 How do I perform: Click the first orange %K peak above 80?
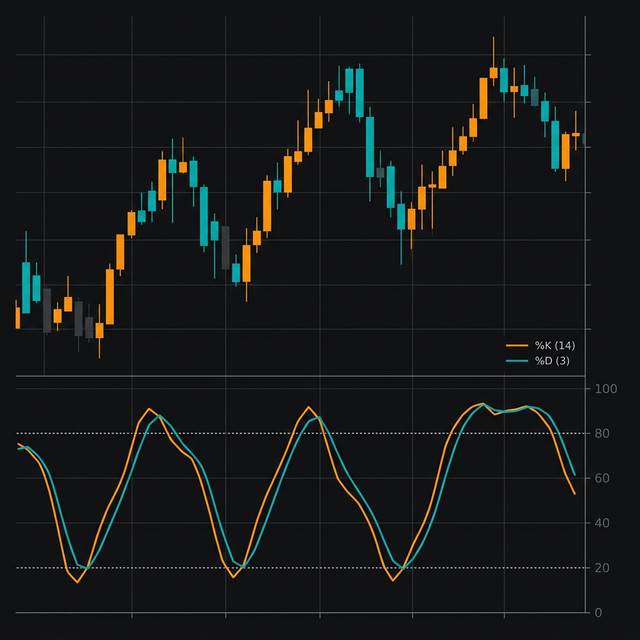tap(149, 408)
